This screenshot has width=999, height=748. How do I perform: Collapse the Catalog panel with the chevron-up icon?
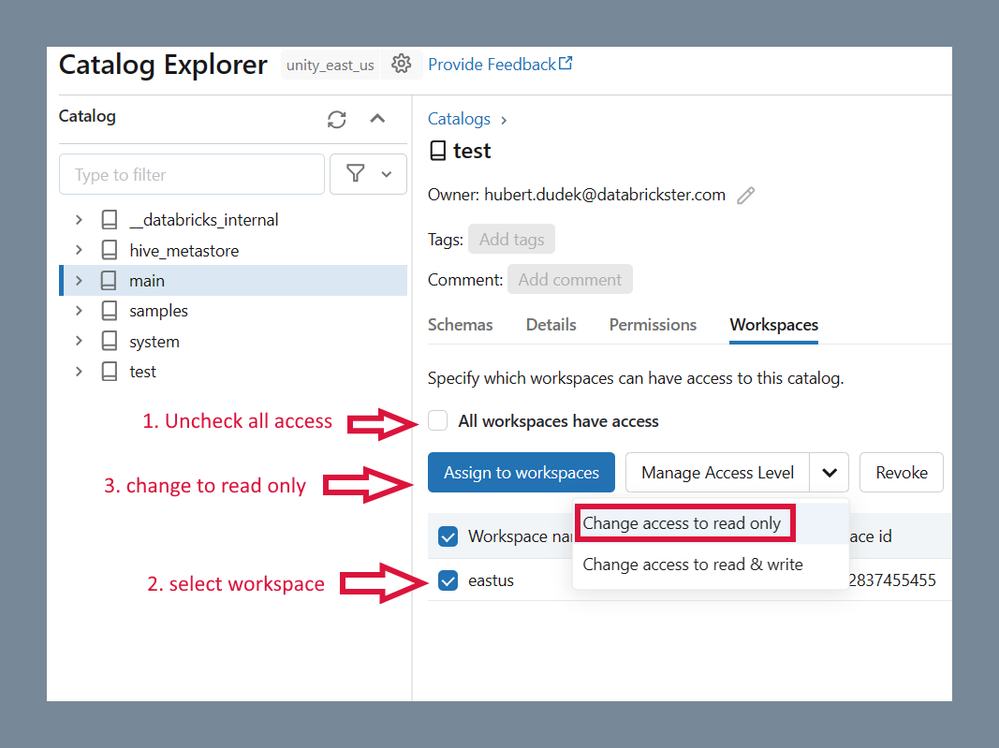[377, 119]
